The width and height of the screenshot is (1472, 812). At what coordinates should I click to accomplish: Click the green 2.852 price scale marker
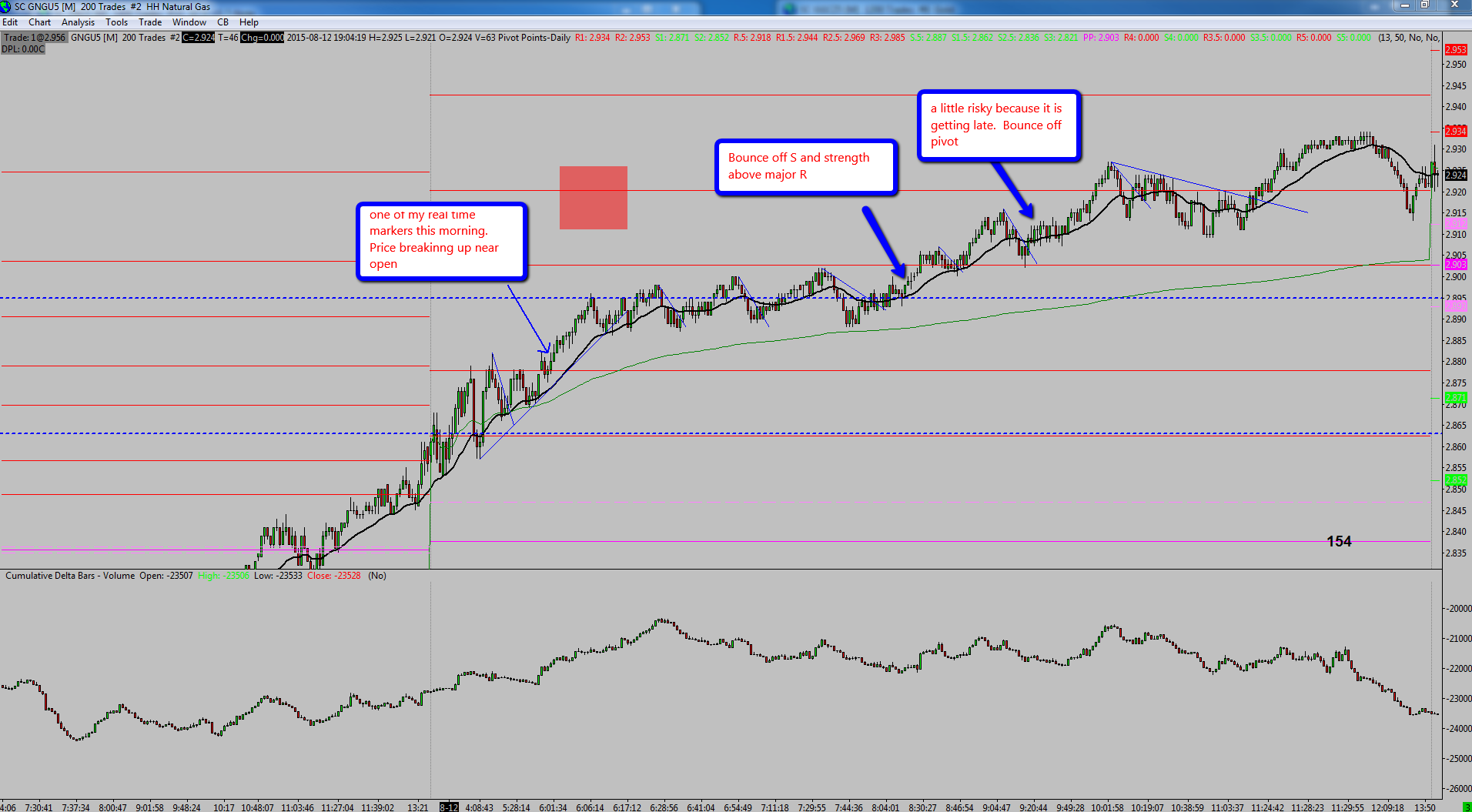[x=1456, y=480]
